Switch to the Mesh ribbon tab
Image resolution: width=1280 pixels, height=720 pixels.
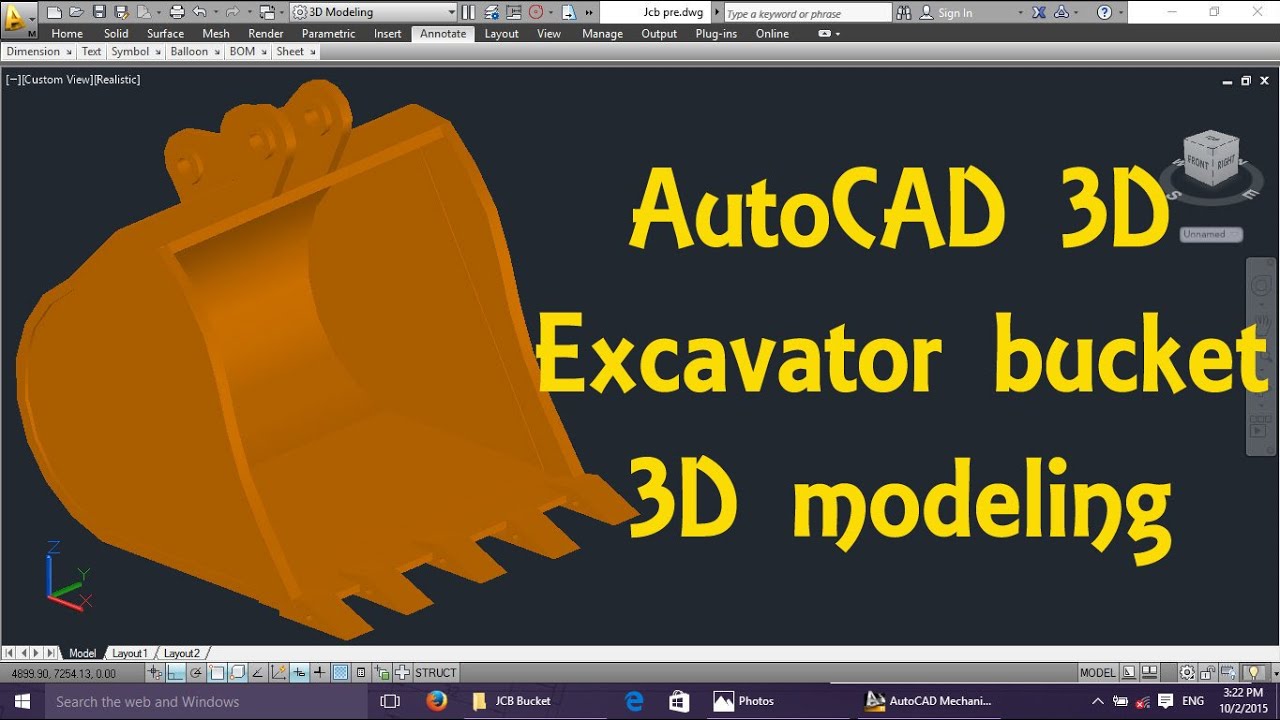216,33
